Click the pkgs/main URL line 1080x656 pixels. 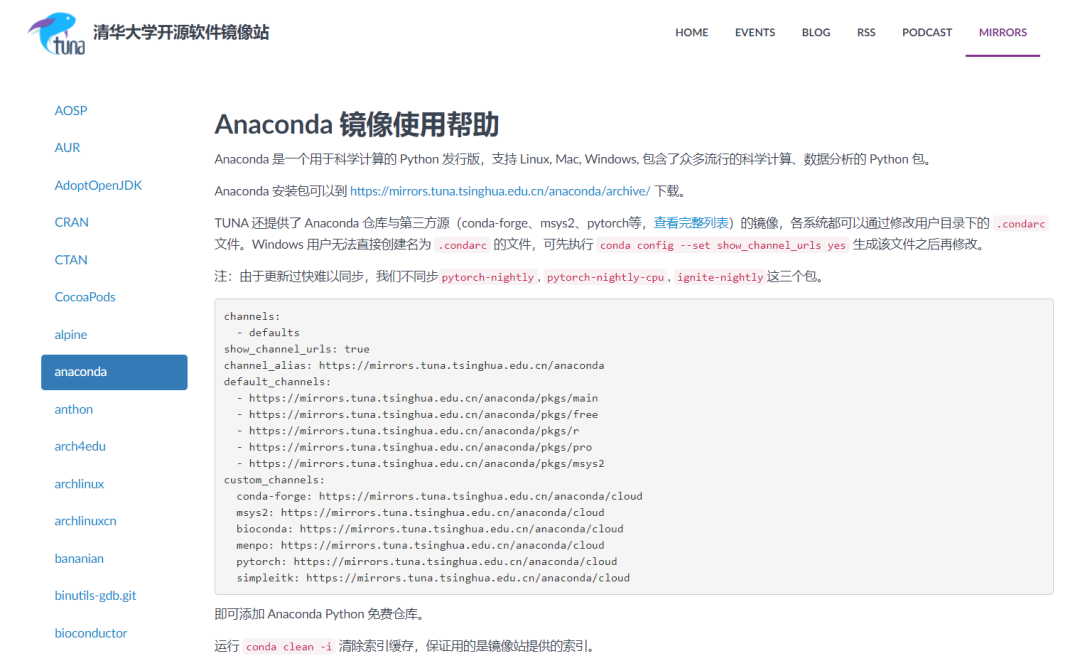417,398
